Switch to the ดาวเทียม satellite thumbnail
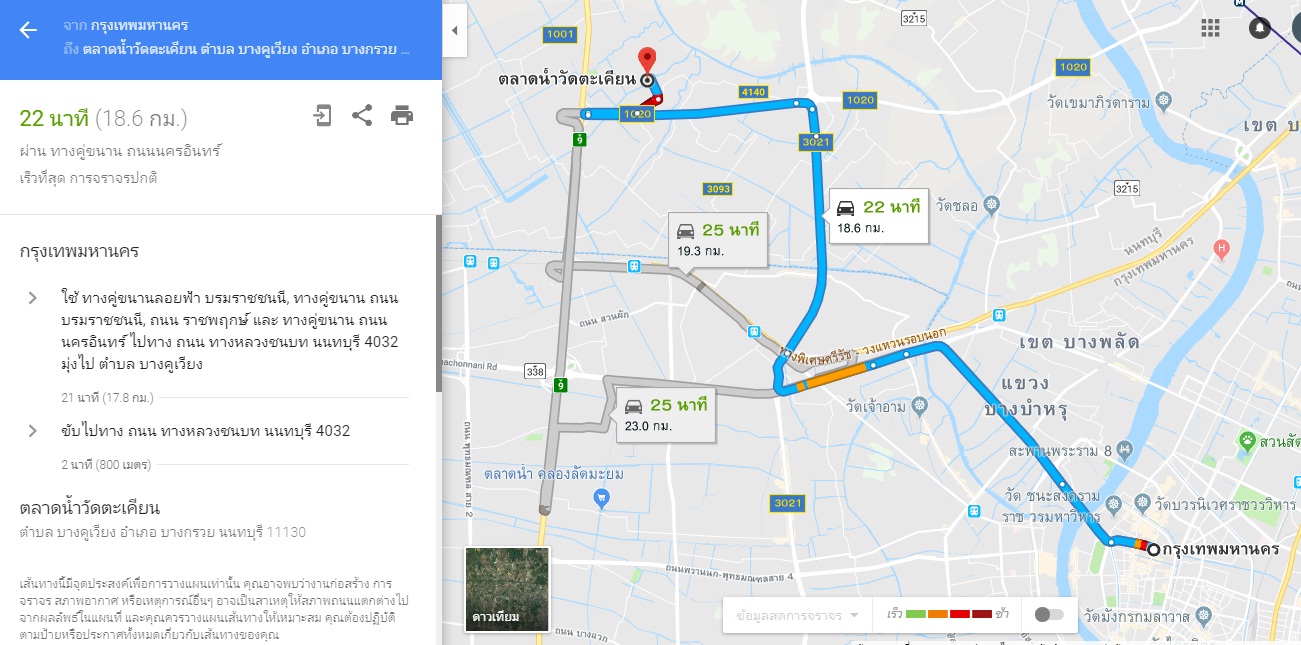The height and width of the screenshot is (645, 1301). pyautogui.click(x=508, y=590)
